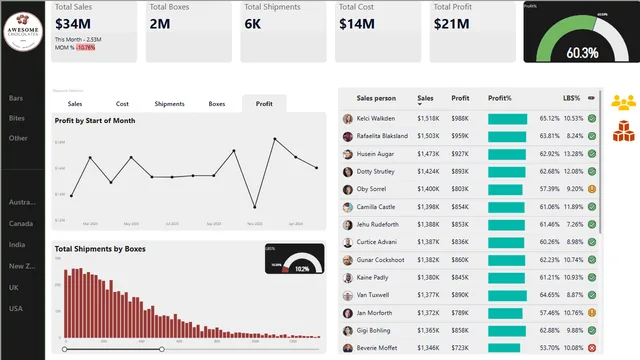640x360 pixels.
Task: Filter by Canada region
Action: 21,223
